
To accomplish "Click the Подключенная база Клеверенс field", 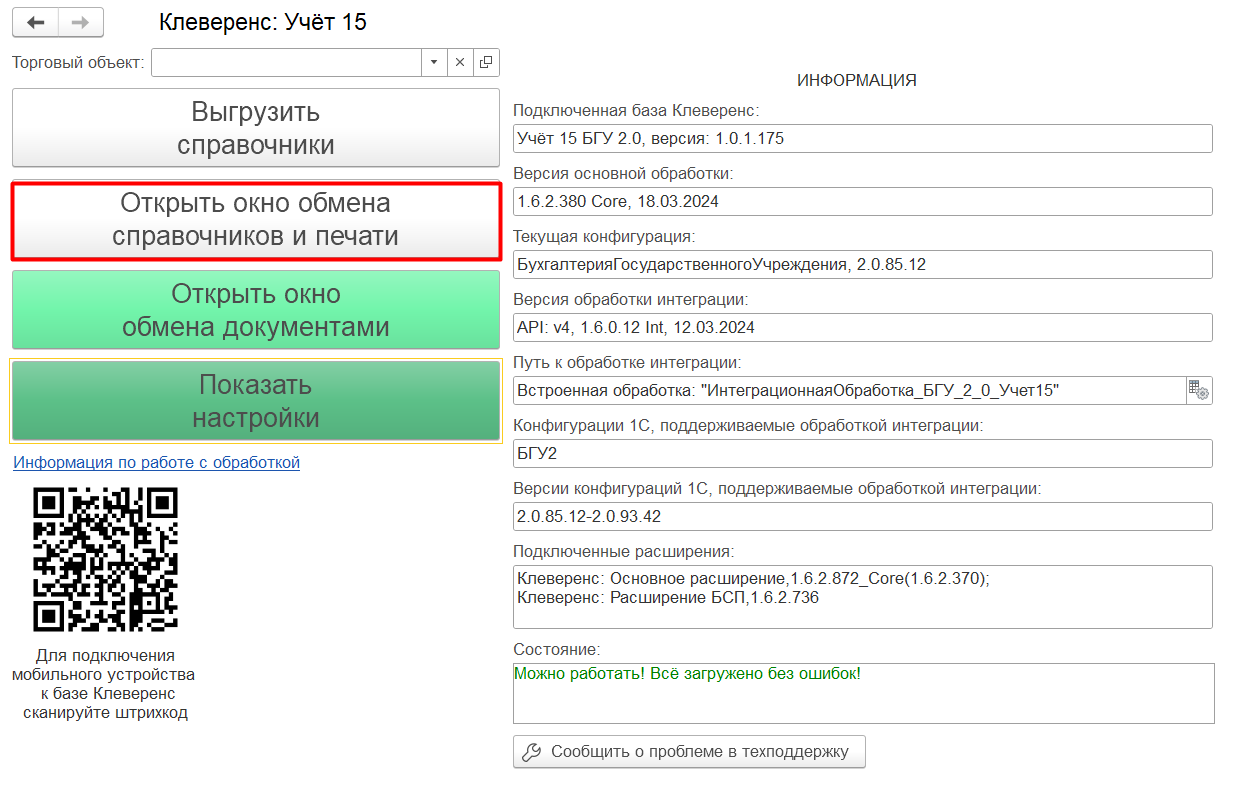I will click(x=862, y=138).
